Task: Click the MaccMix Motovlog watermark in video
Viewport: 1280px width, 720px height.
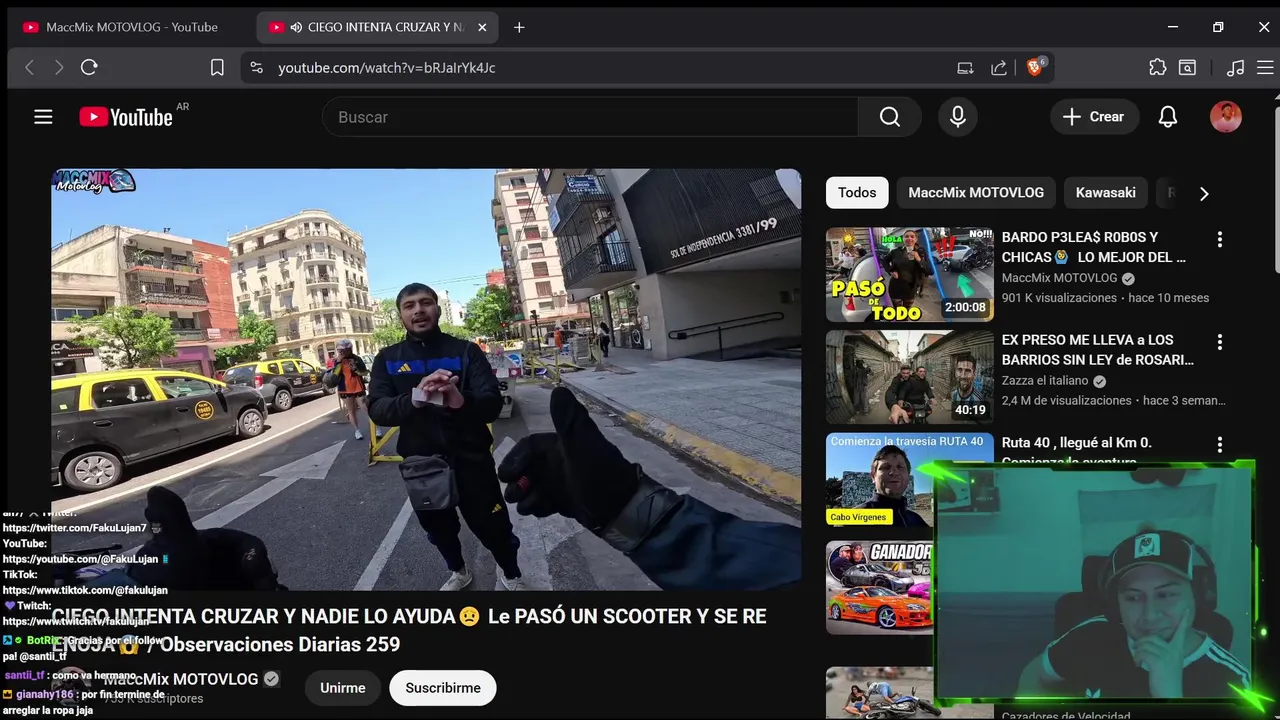Action: coord(94,182)
